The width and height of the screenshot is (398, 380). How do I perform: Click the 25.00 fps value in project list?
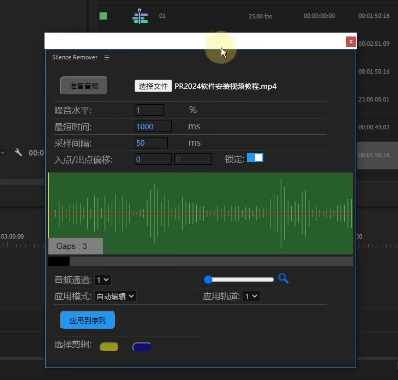pos(260,16)
